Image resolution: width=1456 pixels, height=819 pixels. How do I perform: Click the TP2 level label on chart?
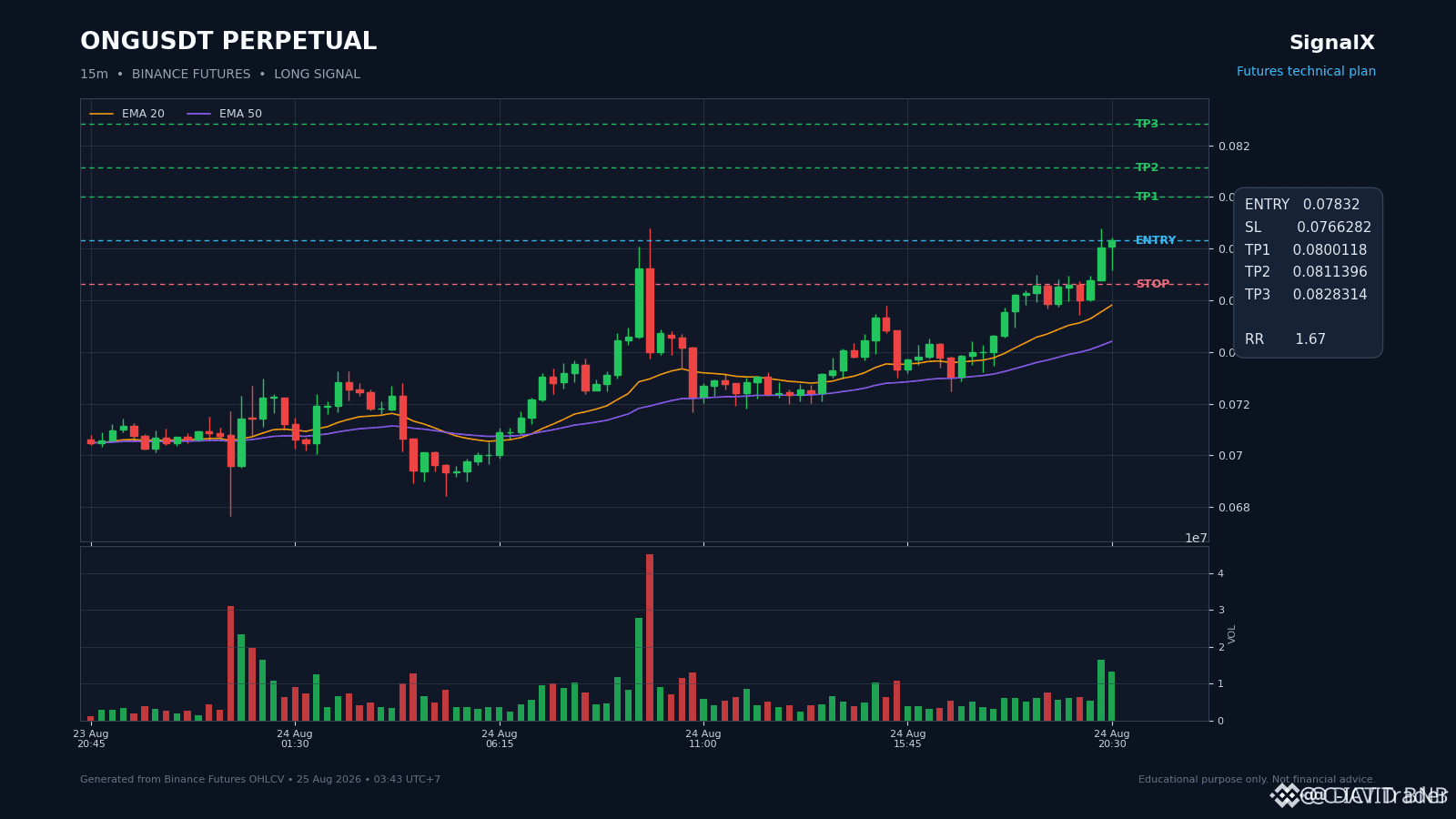tap(1147, 167)
